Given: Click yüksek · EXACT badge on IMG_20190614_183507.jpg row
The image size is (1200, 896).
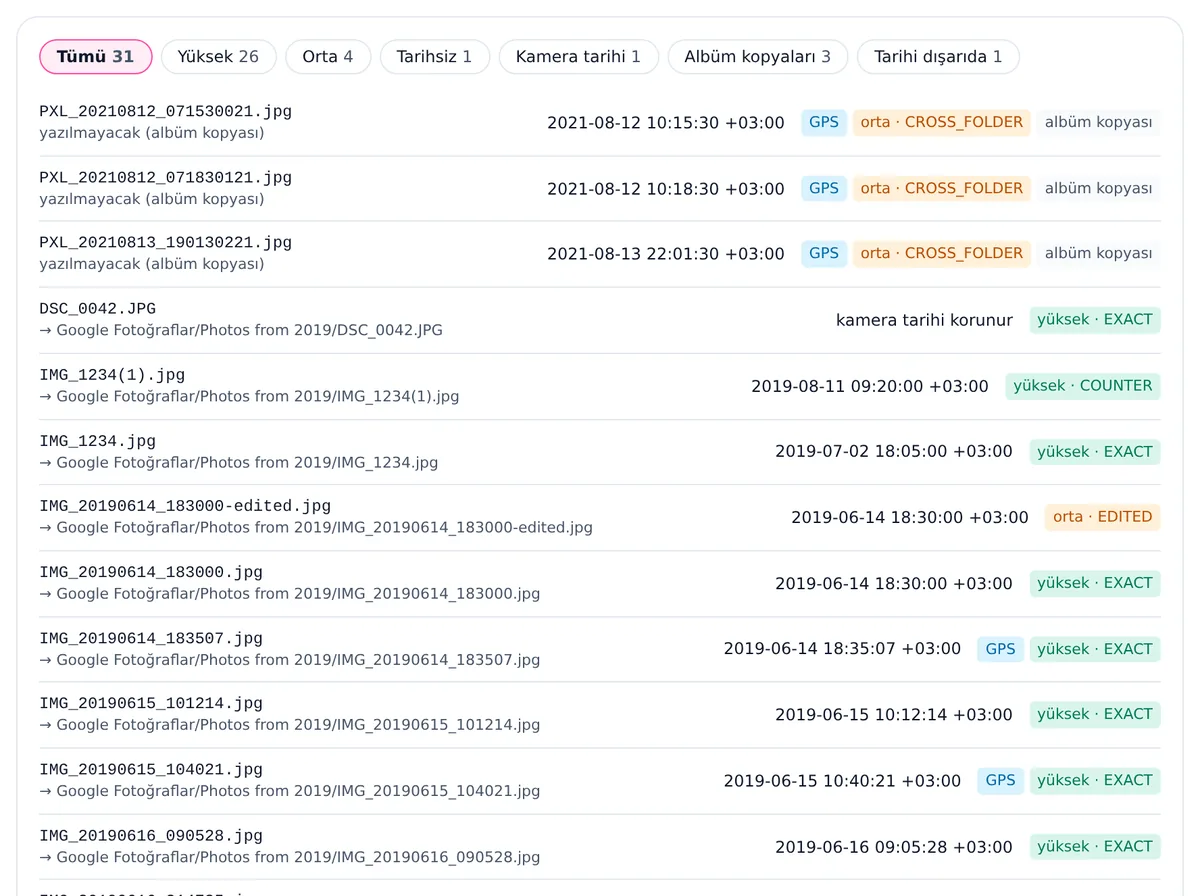Looking at the screenshot, I should (1095, 649).
